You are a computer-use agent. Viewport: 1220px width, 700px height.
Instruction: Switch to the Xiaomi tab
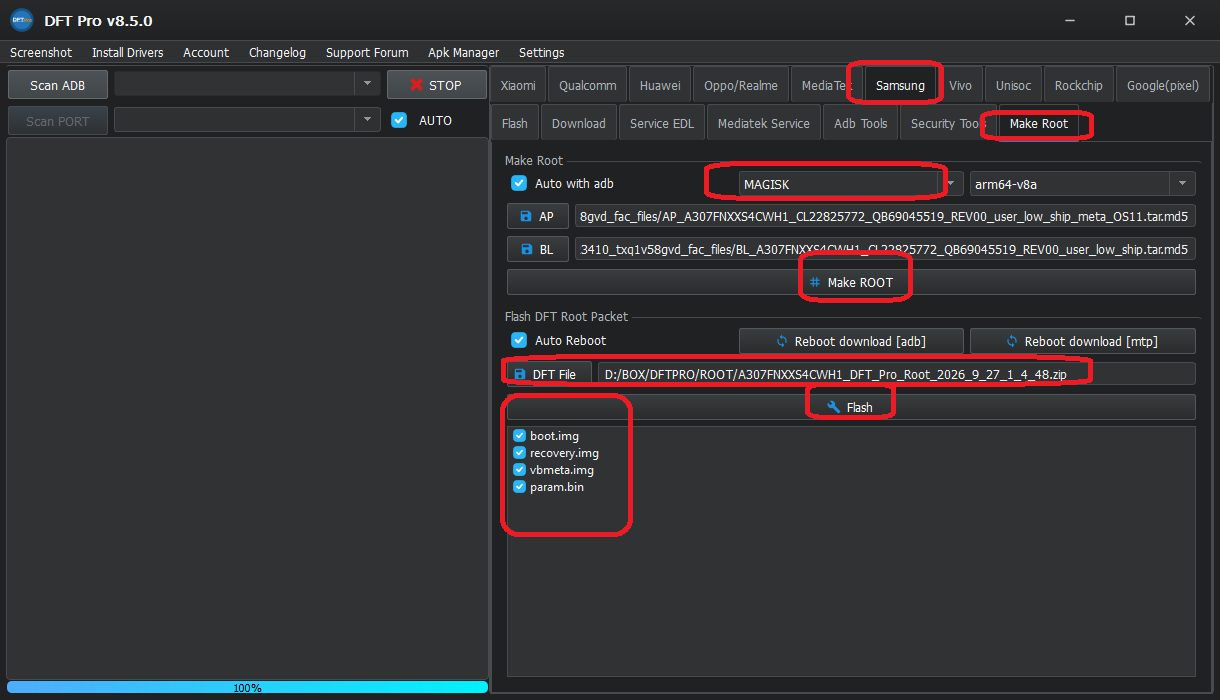(518, 85)
